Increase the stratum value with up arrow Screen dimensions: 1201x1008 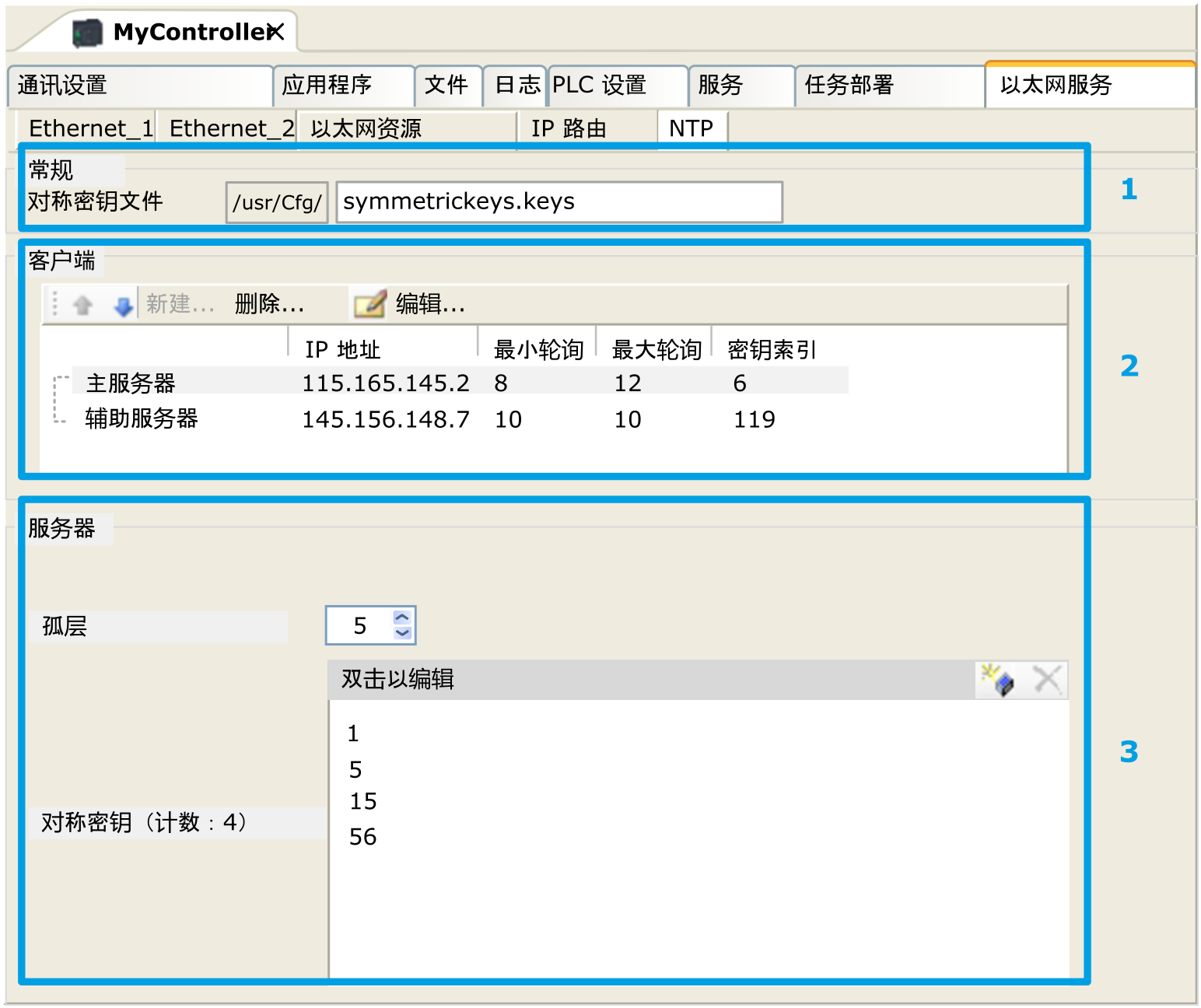[402, 618]
